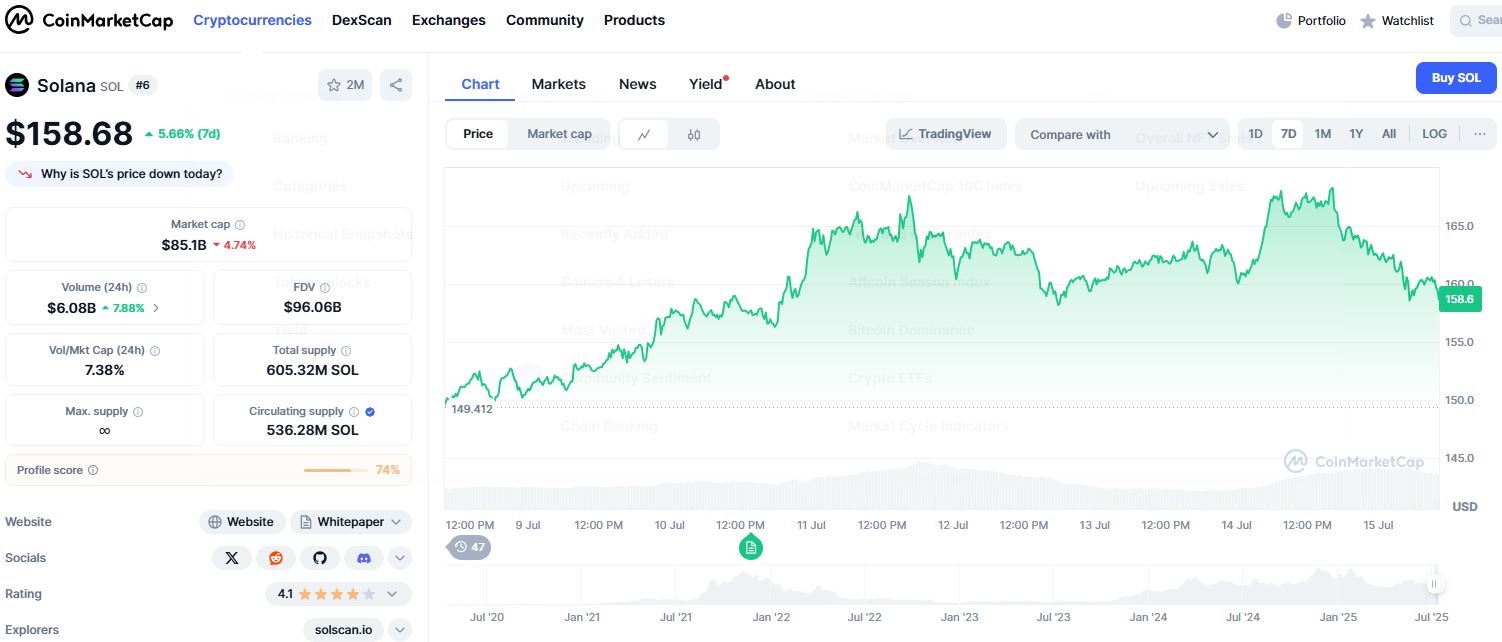
Task: Open Exchanges menu
Action: click(449, 20)
